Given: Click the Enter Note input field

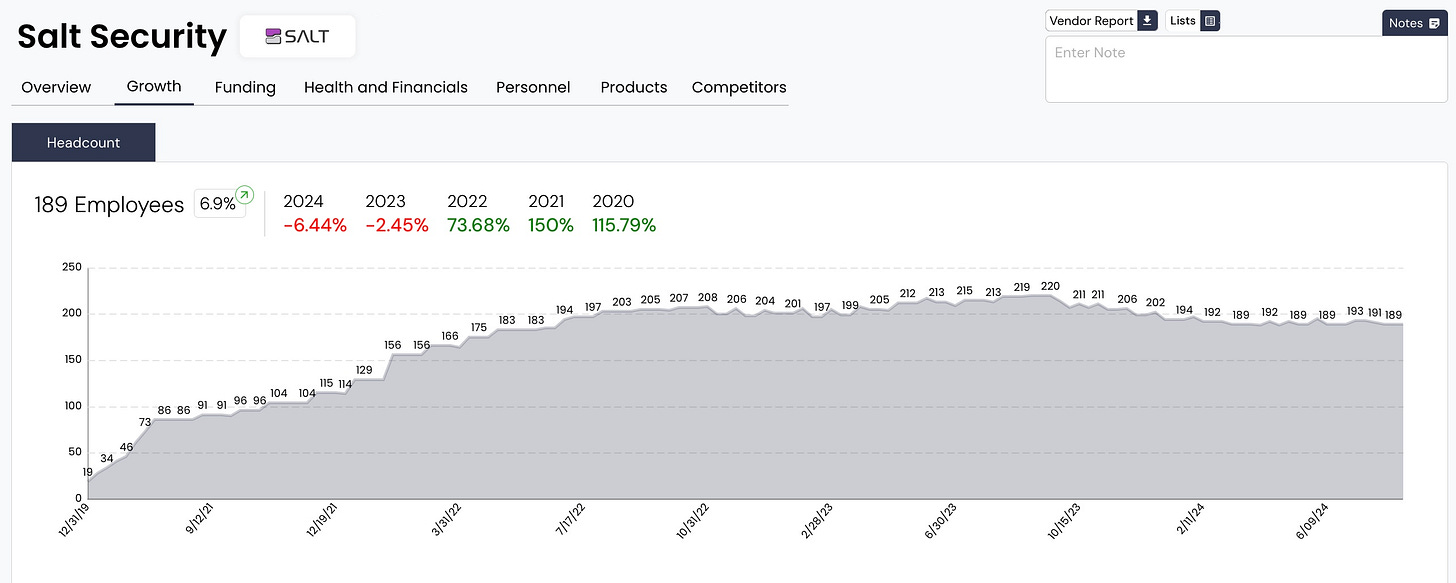Looking at the screenshot, I should 1246,69.
